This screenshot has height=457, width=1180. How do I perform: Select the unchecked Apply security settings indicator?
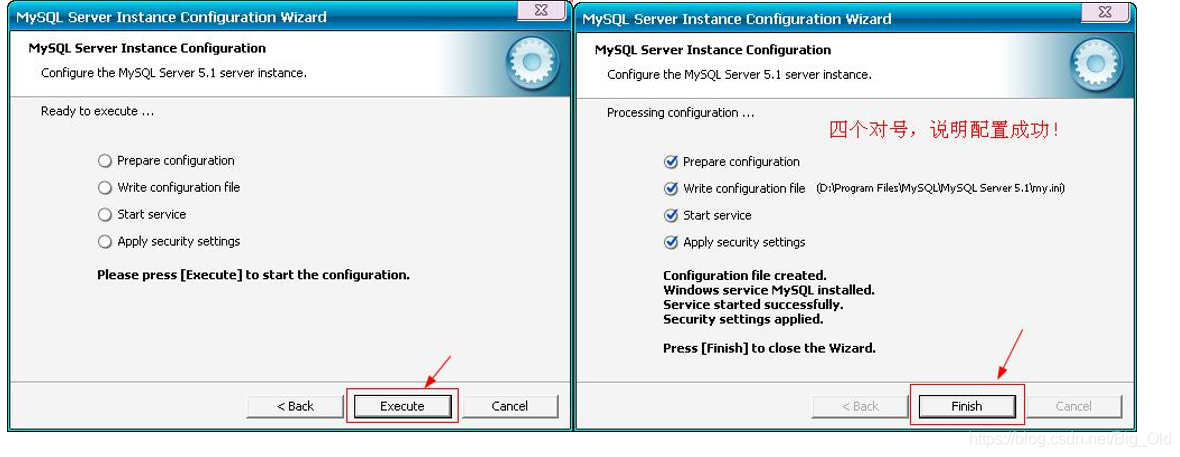105,242
